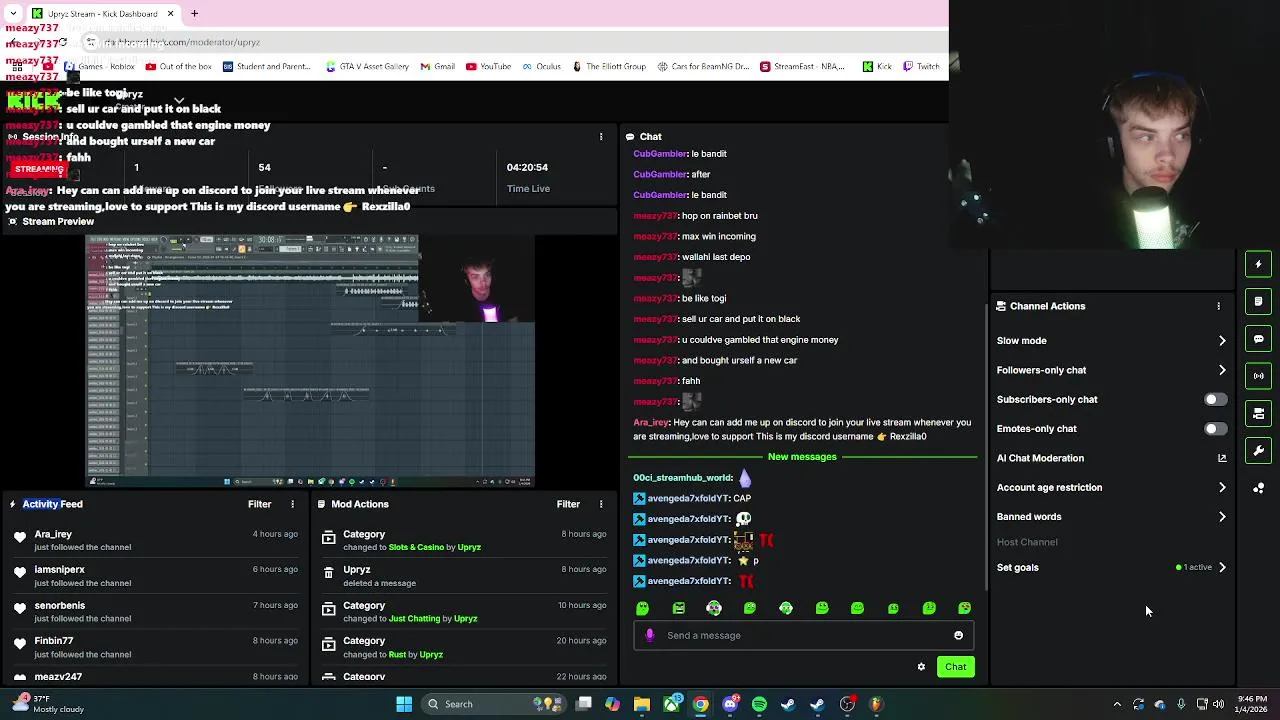Click the three-dots cluster sidebar icon
This screenshot has width=1280, height=720.
point(1258,488)
